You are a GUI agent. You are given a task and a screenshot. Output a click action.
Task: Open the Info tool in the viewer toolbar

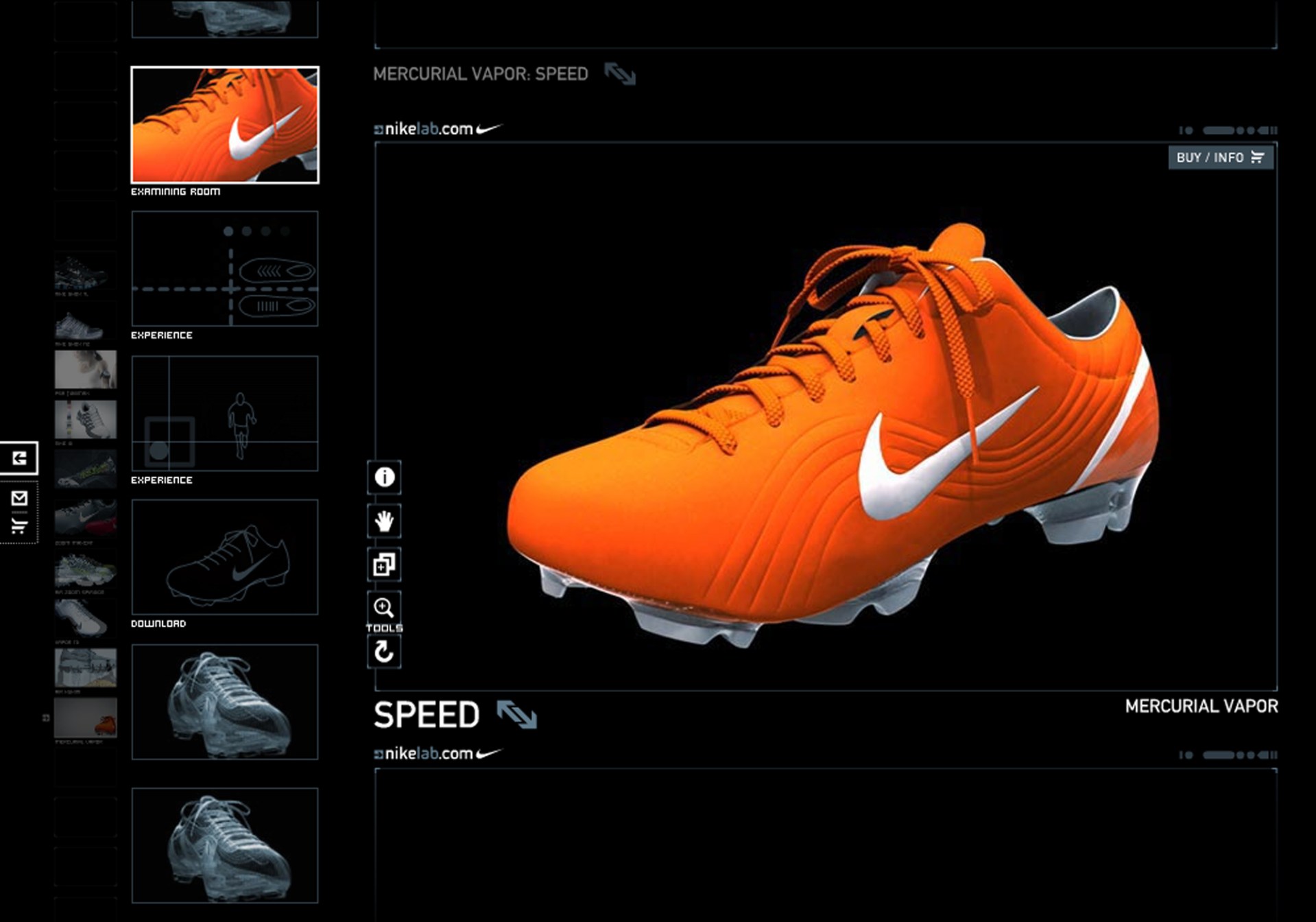click(x=384, y=478)
